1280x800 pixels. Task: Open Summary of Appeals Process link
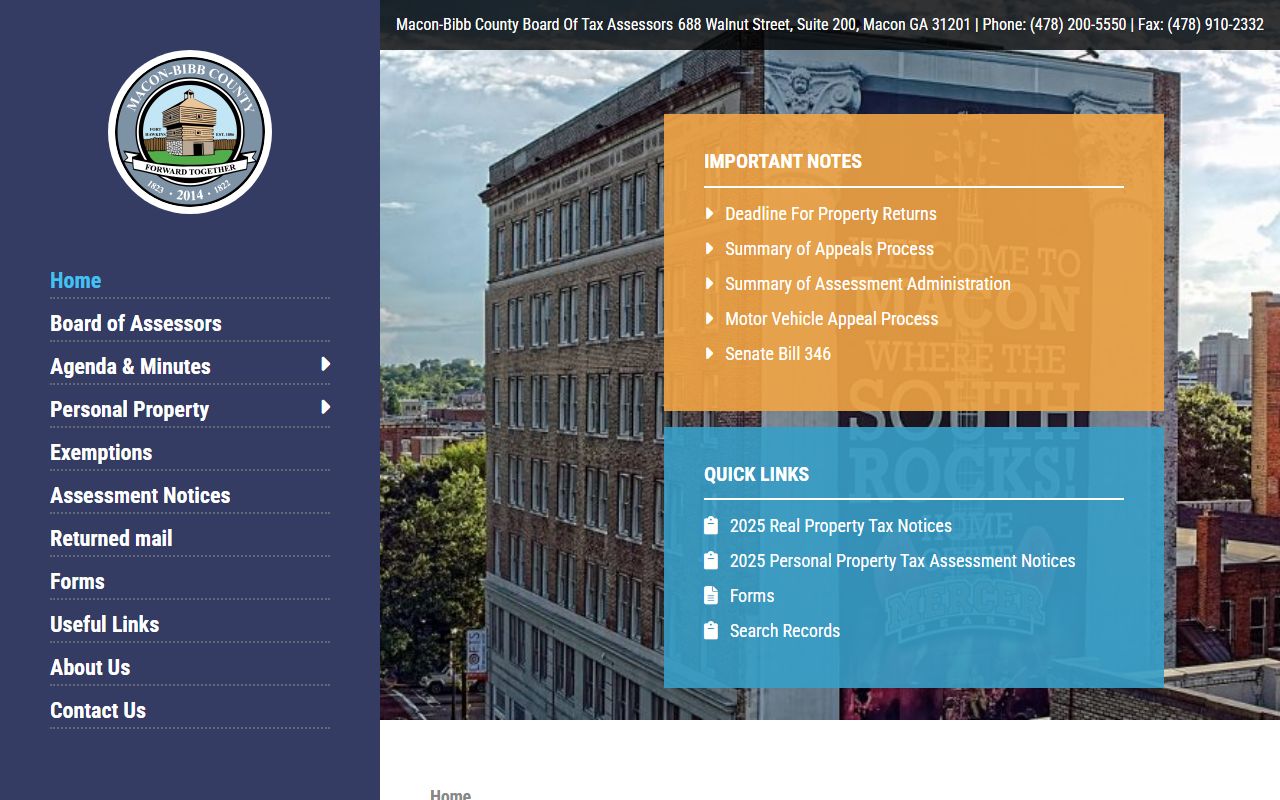coord(829,249)
